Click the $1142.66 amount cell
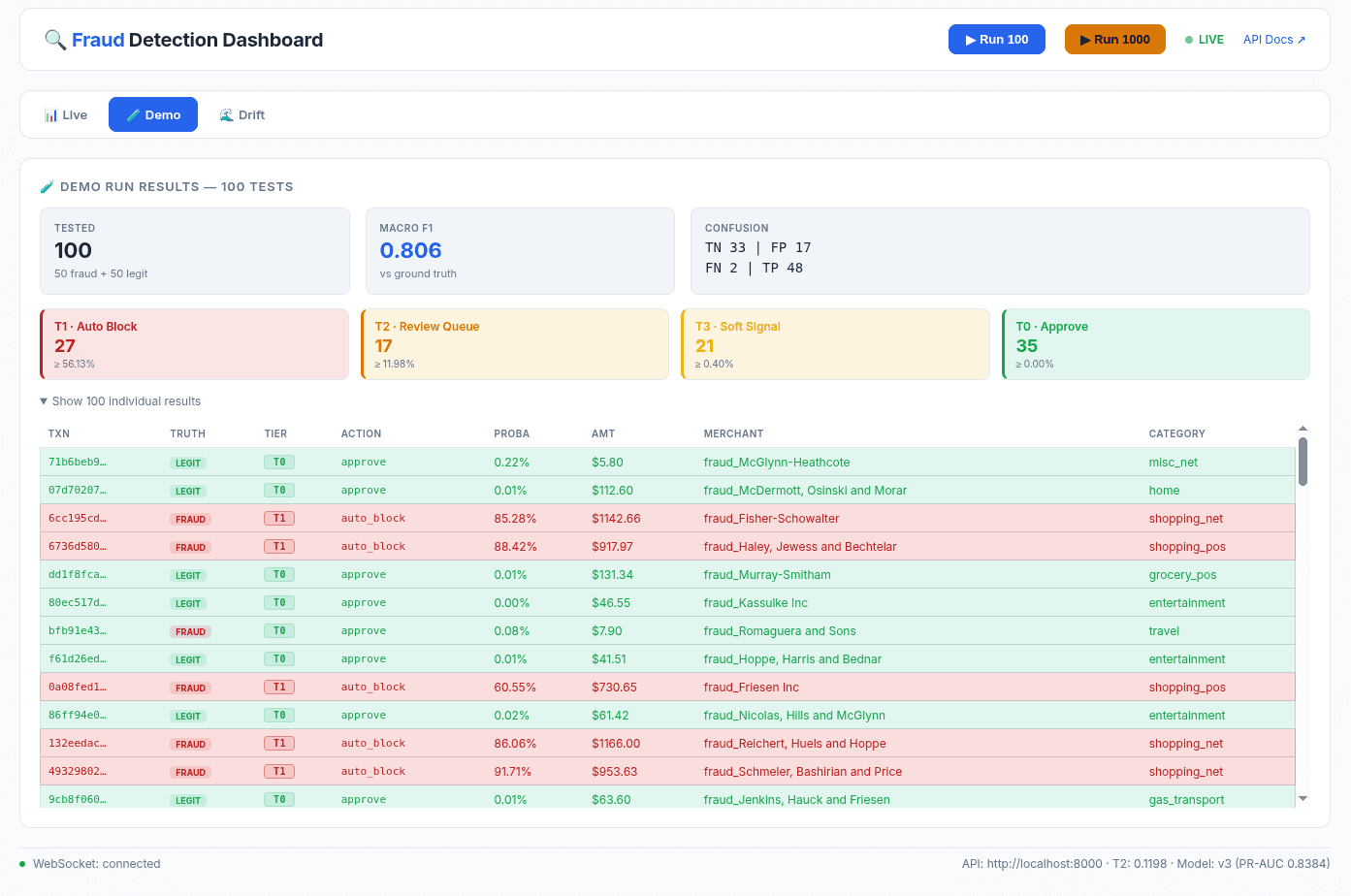1351x896 pixels. [x=616, y=519]
